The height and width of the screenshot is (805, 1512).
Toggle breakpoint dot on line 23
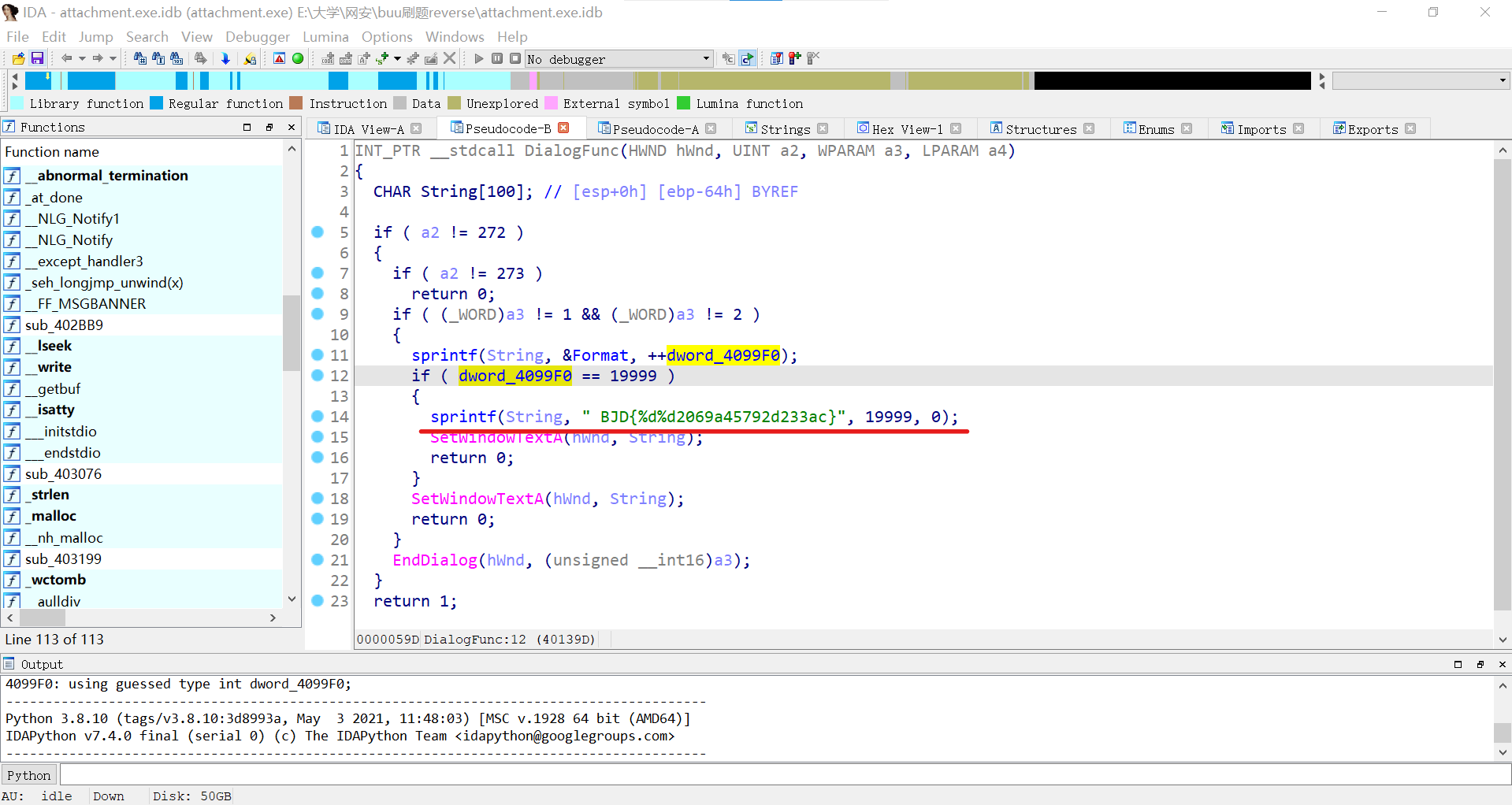[318, 600]
